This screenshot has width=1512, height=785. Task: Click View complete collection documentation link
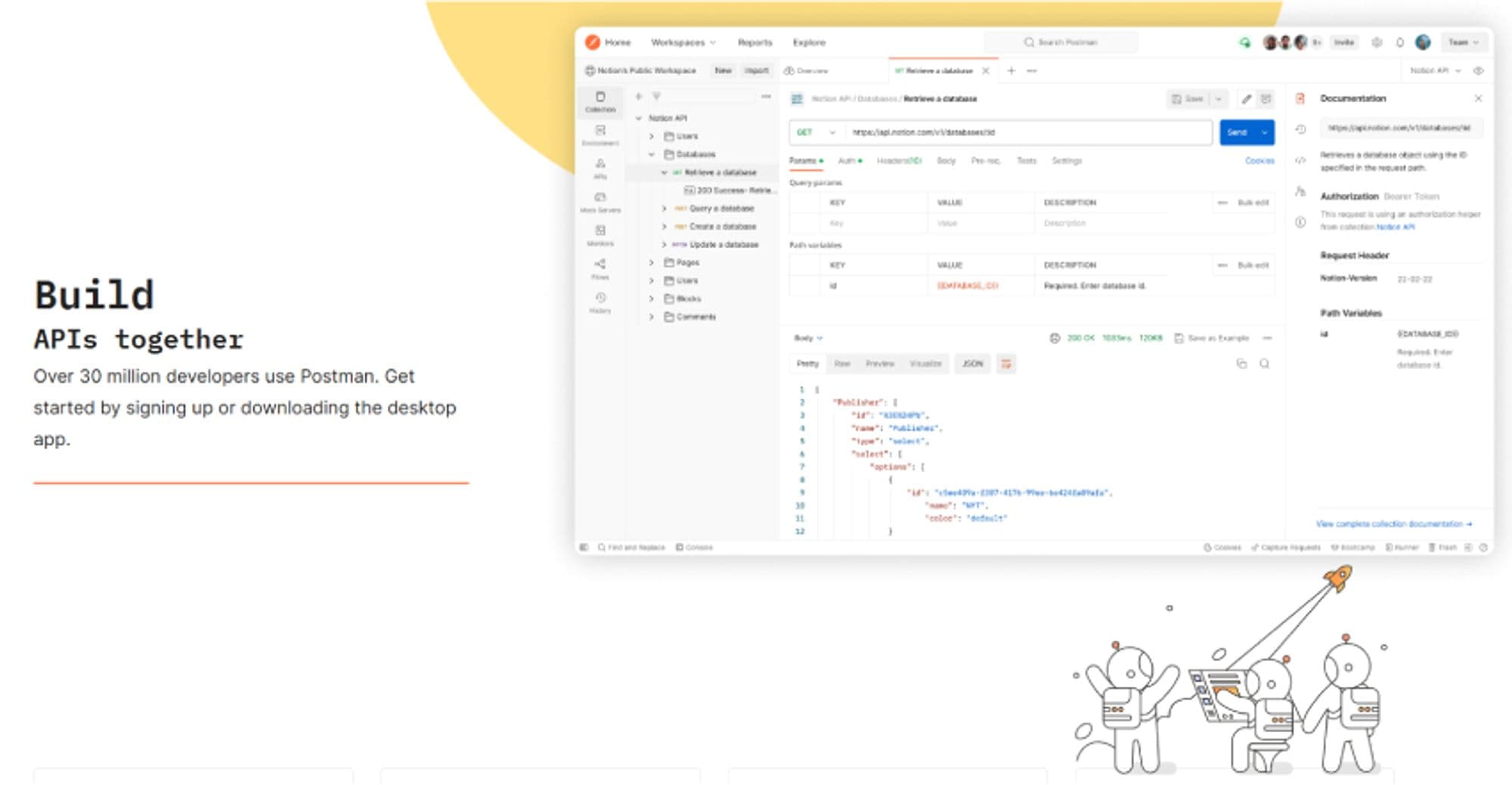point(1393,523)
